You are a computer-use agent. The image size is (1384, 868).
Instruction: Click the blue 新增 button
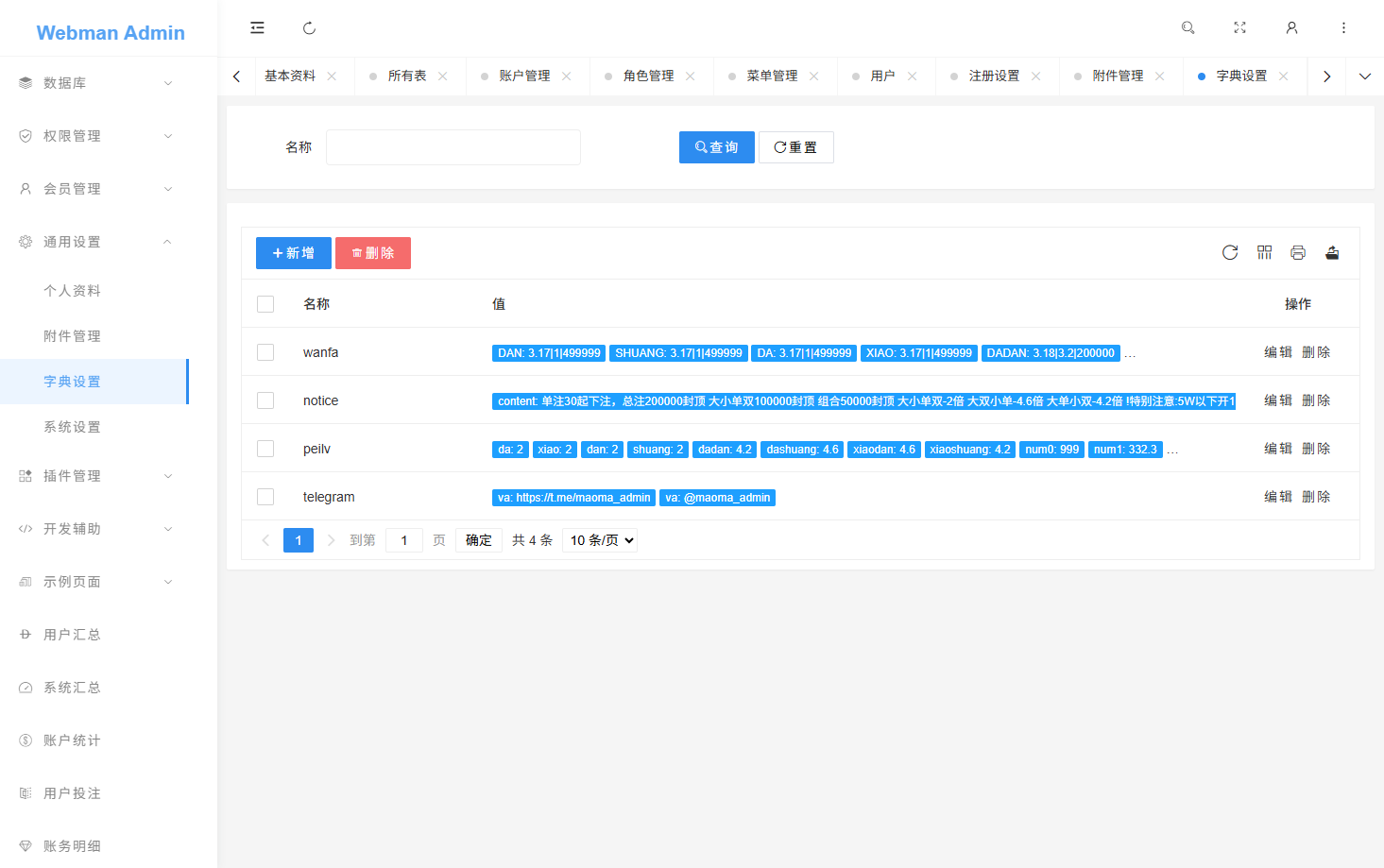(294, 253)
